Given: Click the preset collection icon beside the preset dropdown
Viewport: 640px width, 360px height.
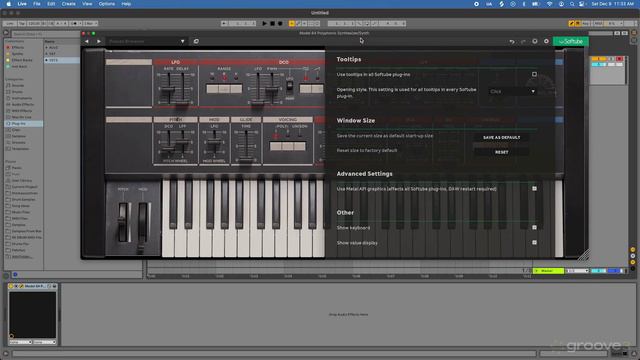Looking at the screenshot, I should tap(196, 41).
